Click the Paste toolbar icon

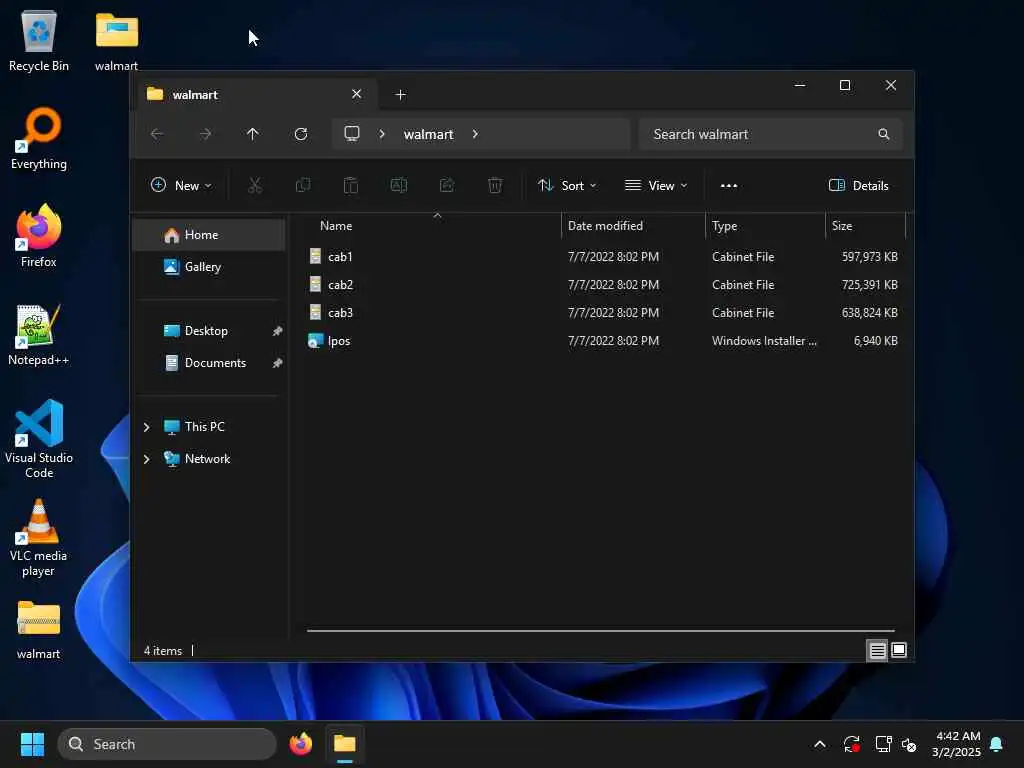coord(351,185)
